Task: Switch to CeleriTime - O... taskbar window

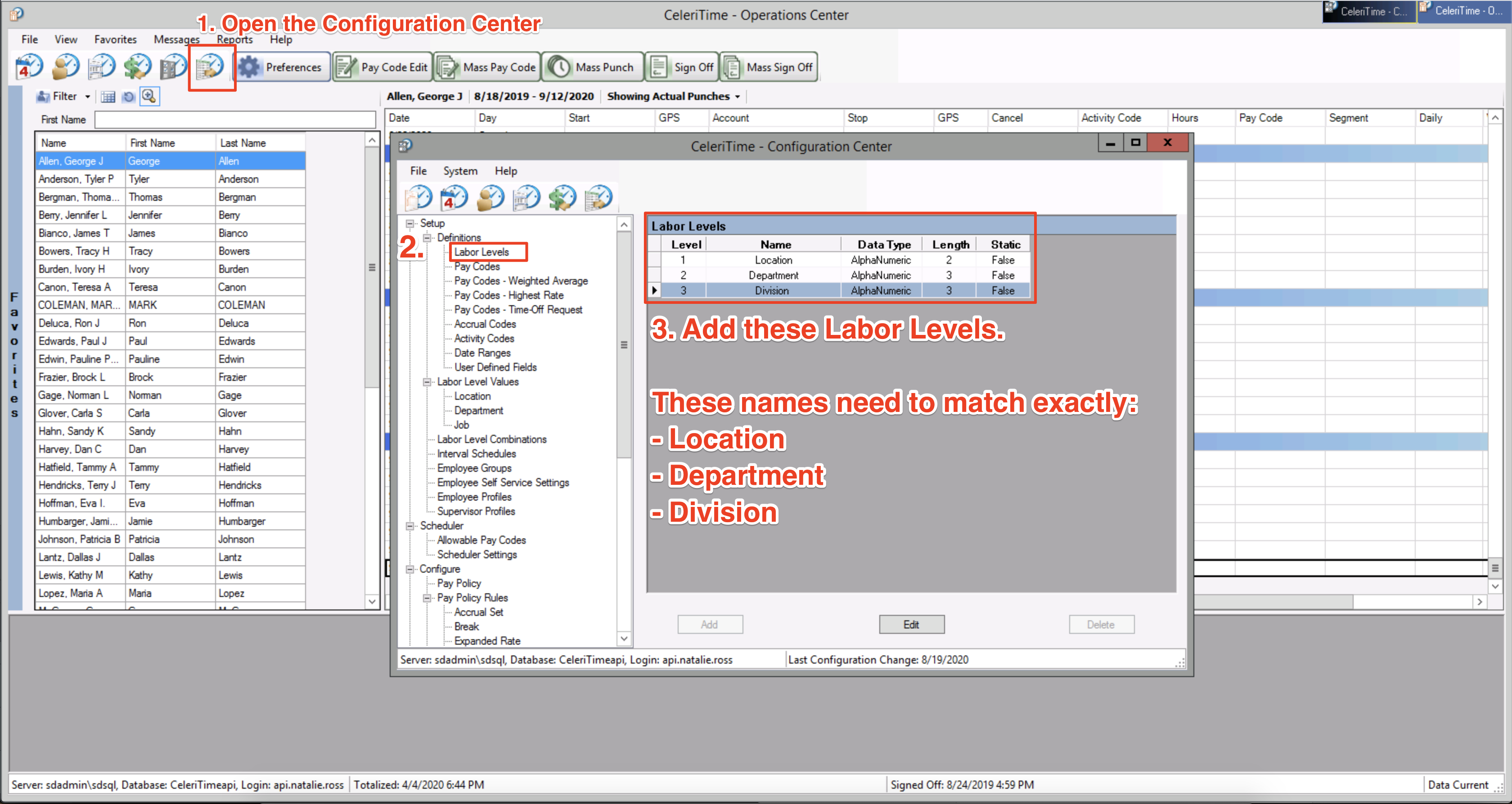Action: (1464, 11)
